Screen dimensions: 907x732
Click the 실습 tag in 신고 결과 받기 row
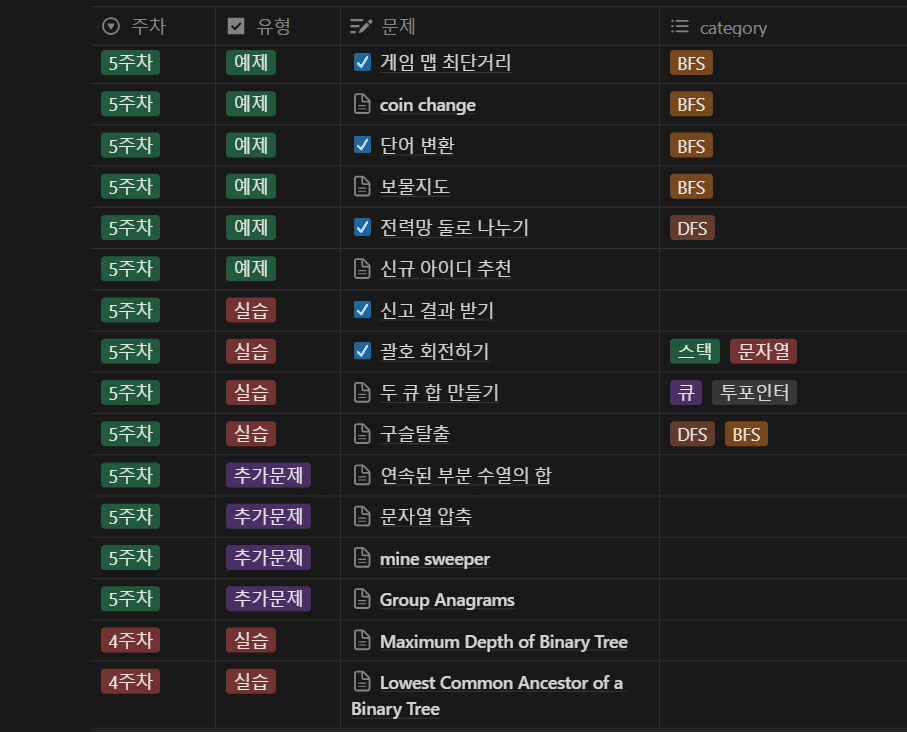point(251,310)
